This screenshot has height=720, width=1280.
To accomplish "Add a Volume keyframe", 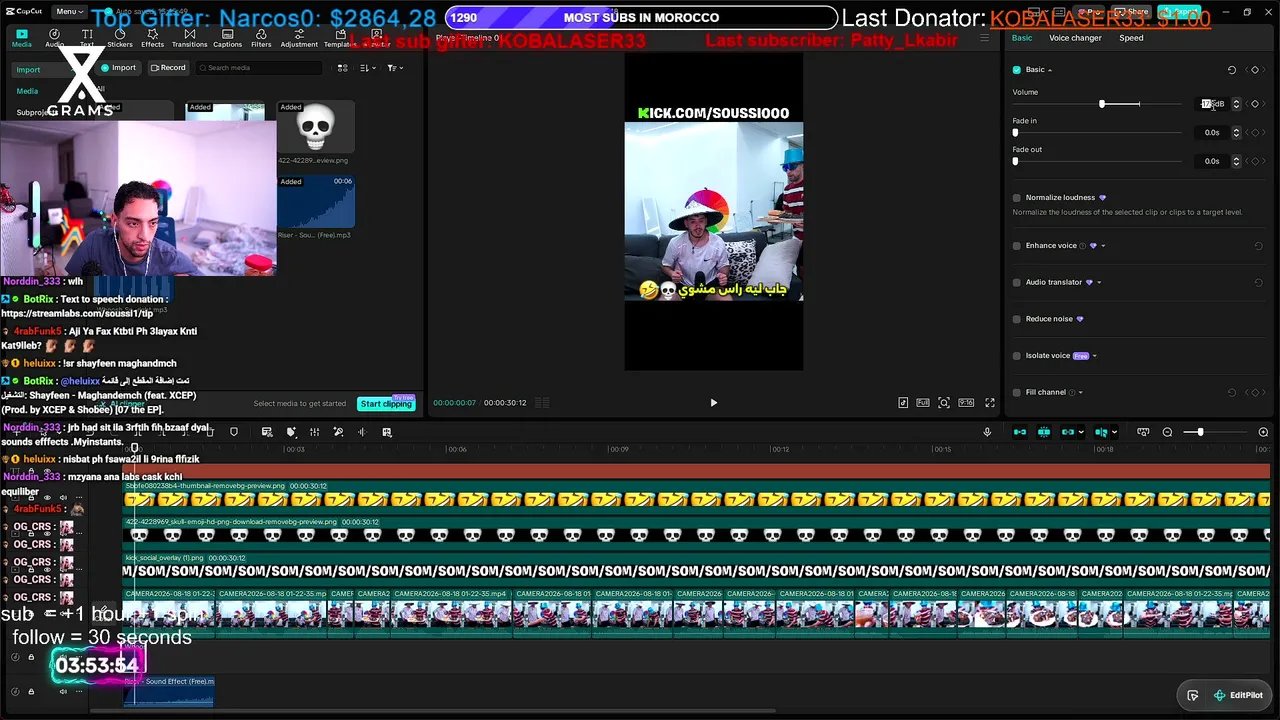I will click(x=1255, y=104).
